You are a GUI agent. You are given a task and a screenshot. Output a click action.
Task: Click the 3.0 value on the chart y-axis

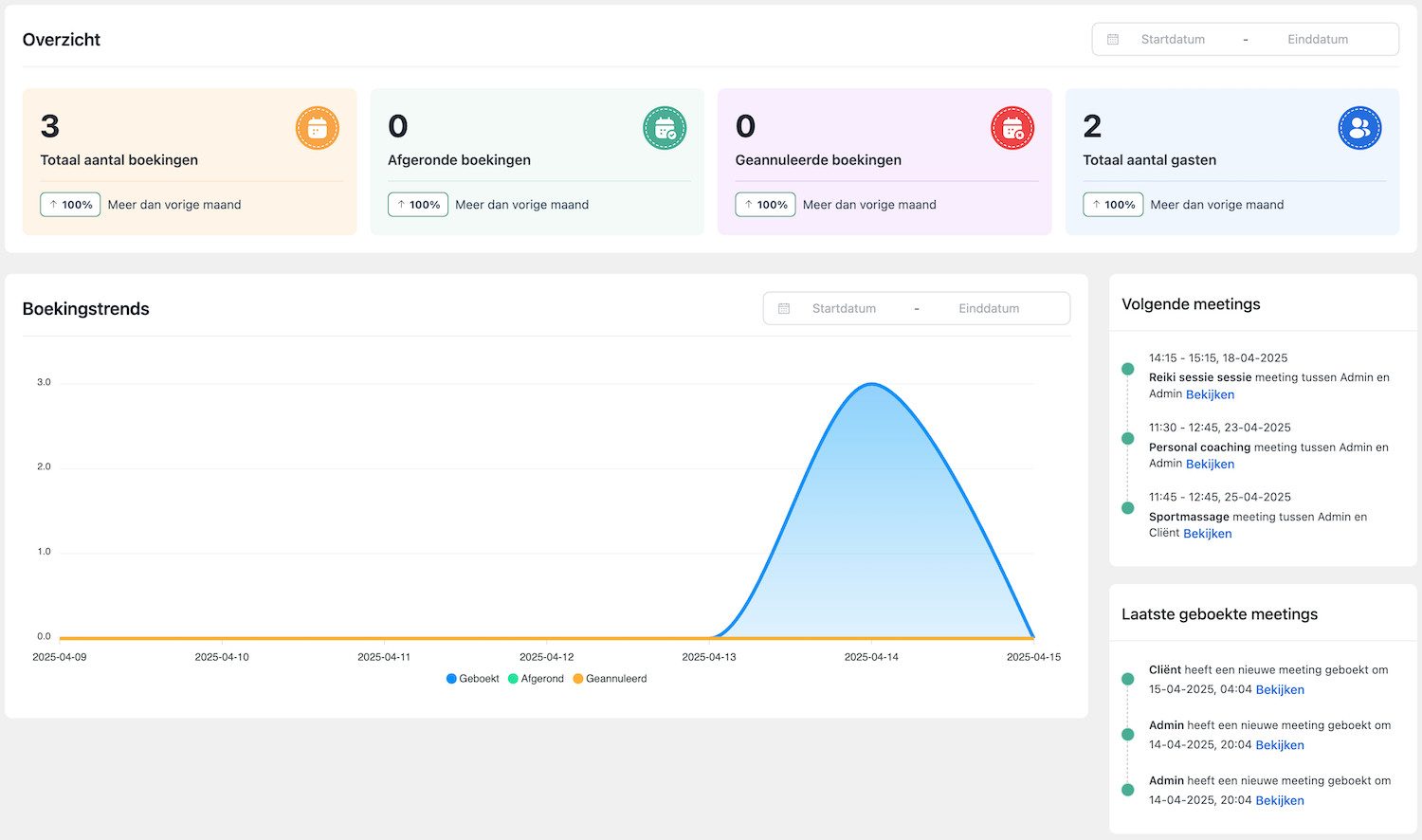pyautogui.click(x=44, y=382)
